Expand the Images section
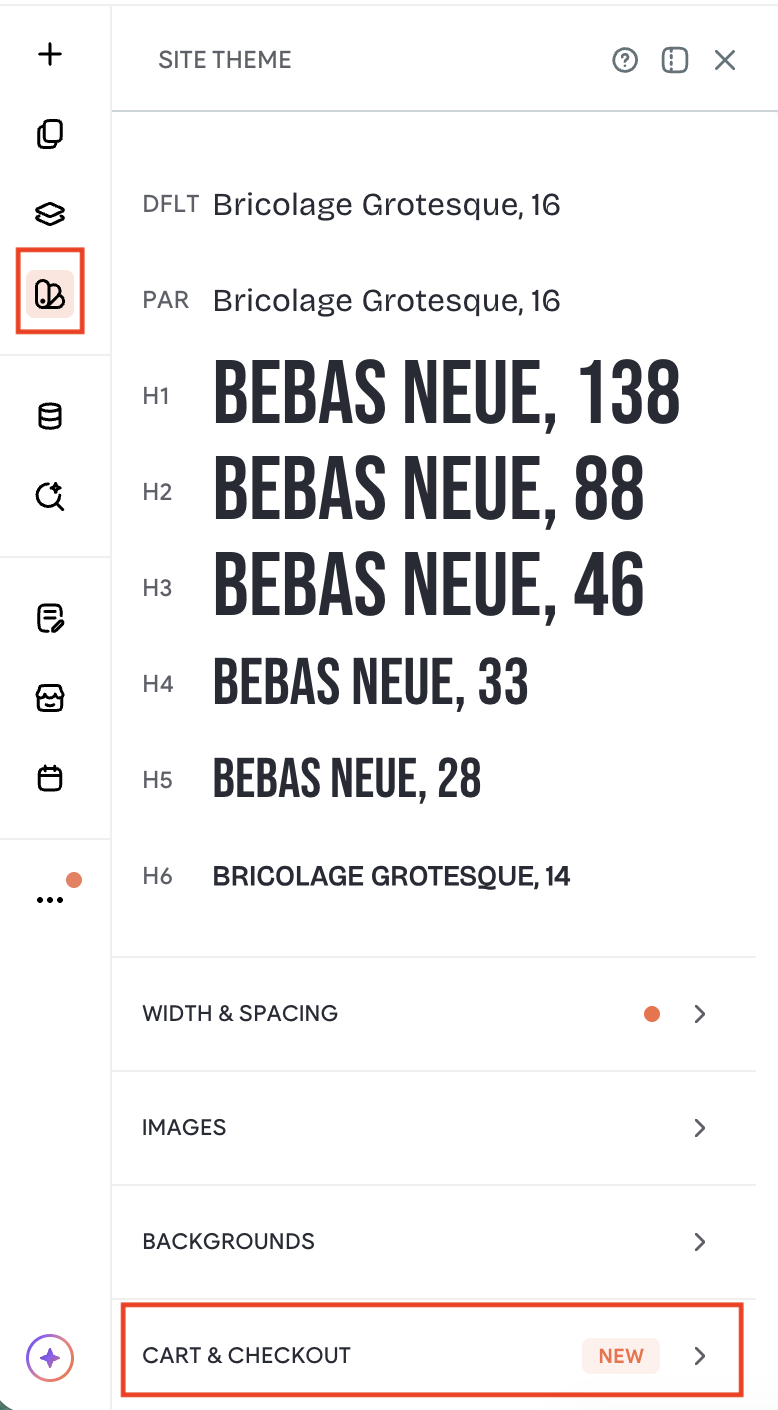The width and height of the screenshot is (778, 1410). point(433,1128)
